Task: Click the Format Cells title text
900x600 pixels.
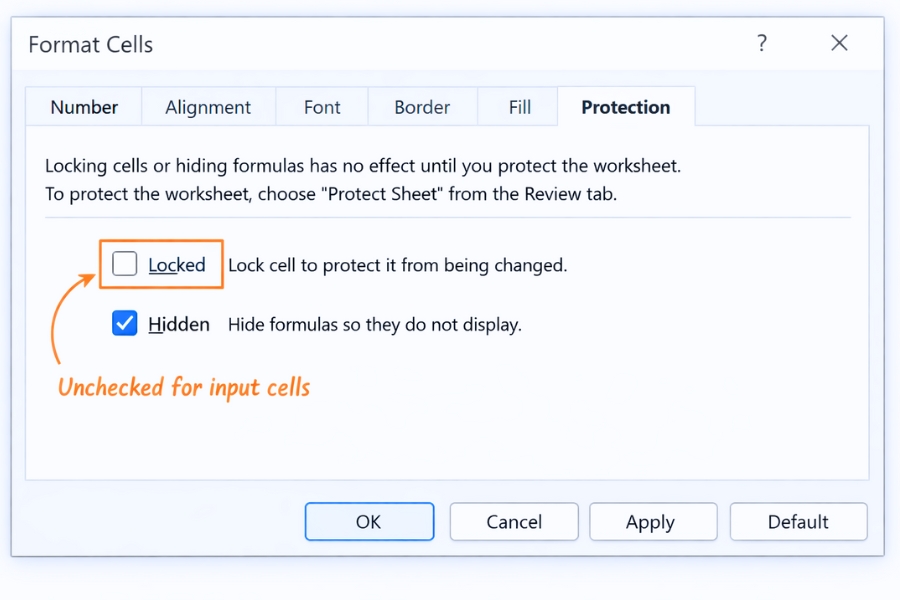Action: [90, 44]
